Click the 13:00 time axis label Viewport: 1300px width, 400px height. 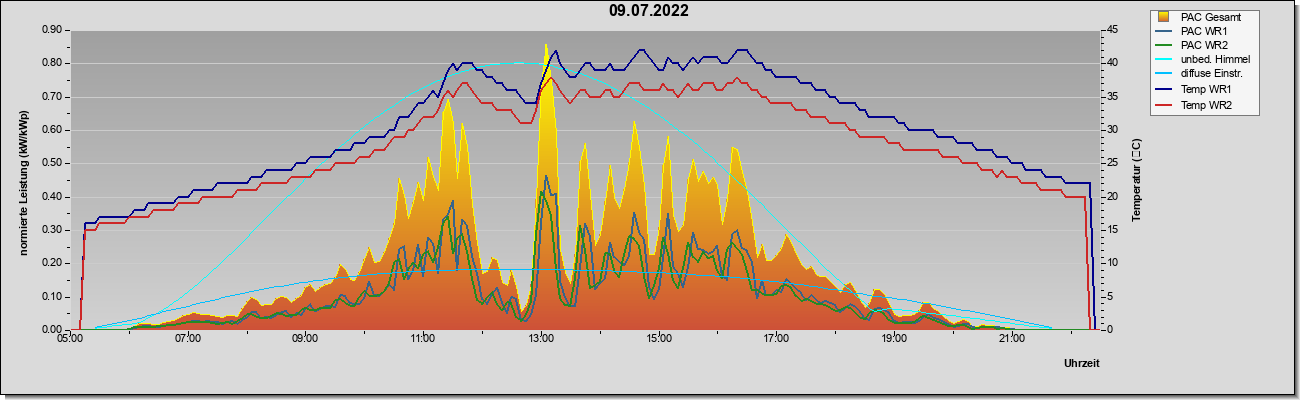[541, 340]
